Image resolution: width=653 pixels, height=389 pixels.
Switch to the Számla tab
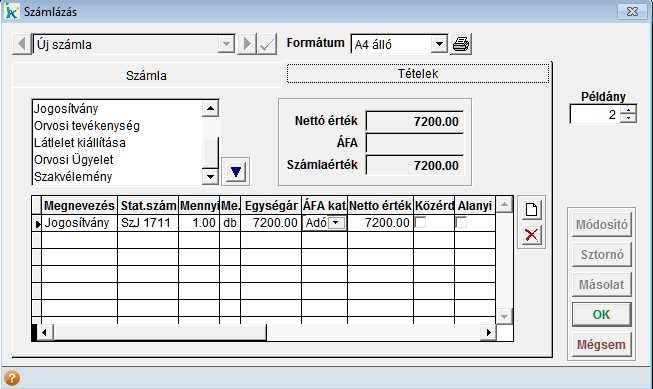146,75
